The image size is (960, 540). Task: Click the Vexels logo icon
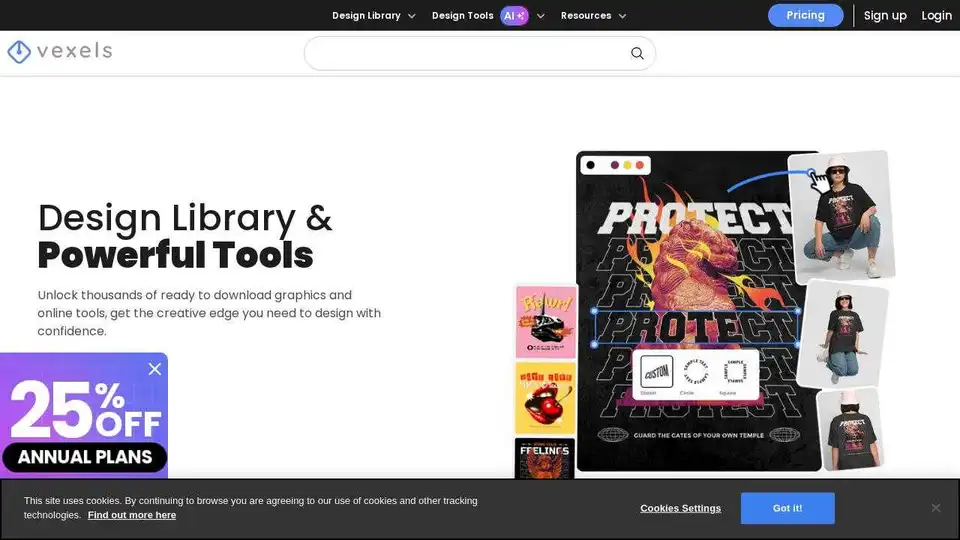point(19,52)
